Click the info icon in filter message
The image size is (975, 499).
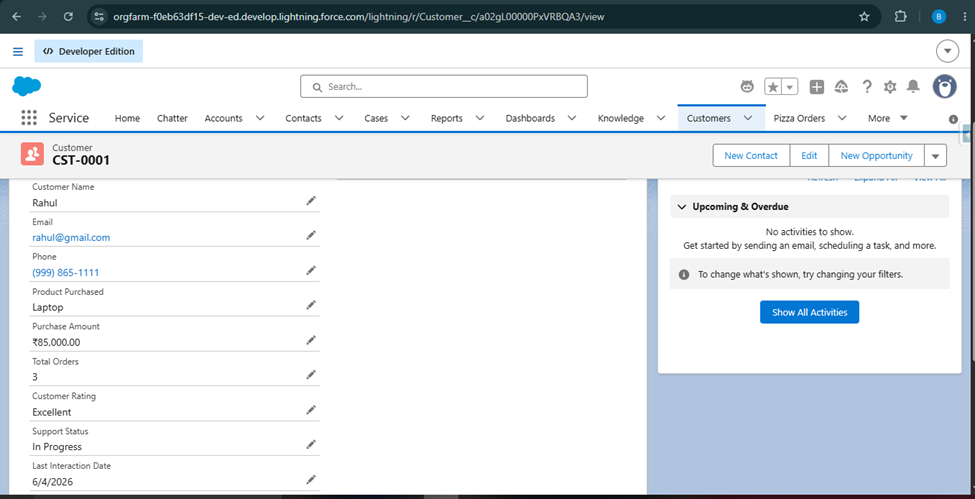pos(684,274)
